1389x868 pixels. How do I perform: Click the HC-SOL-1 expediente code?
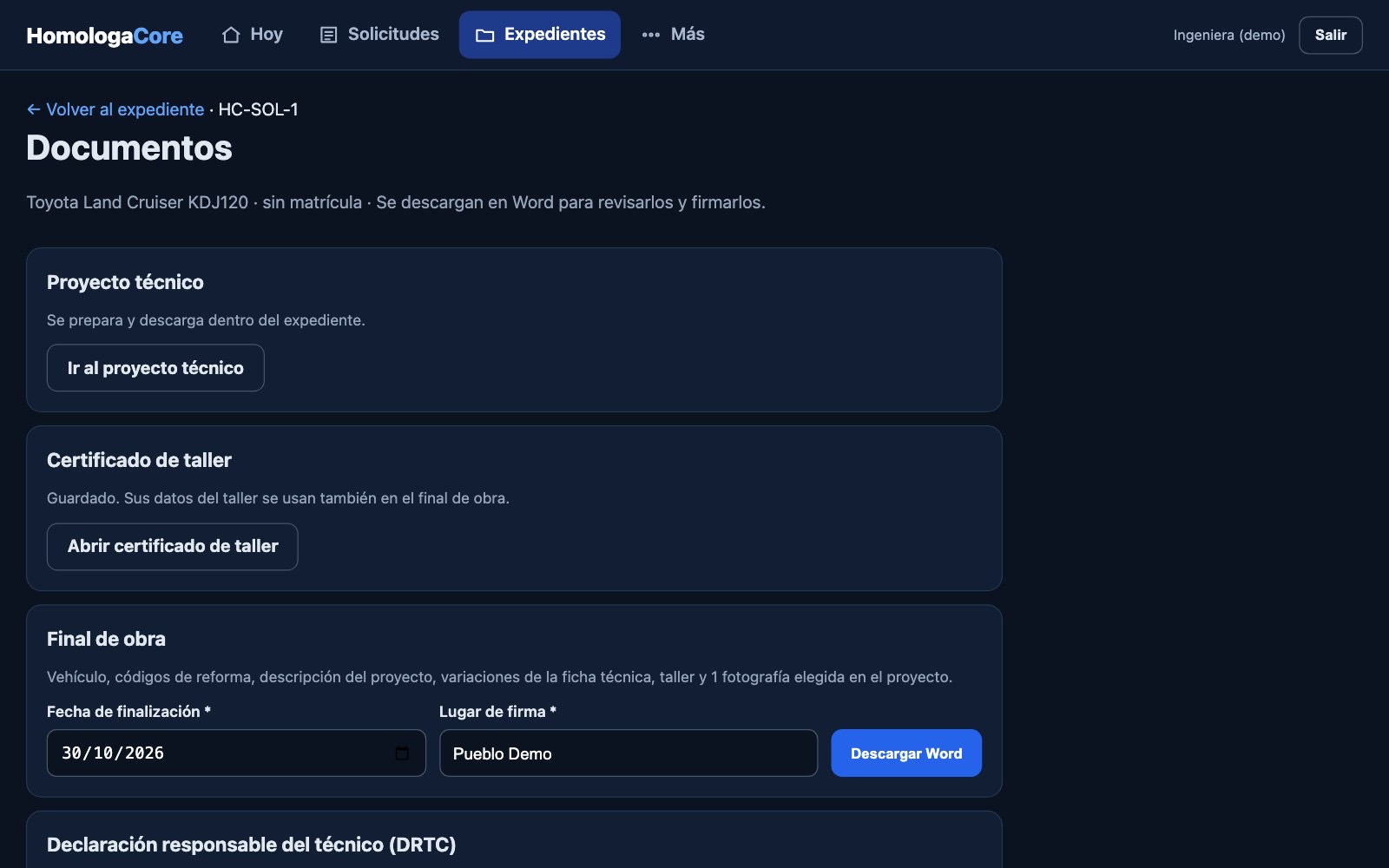258,109
